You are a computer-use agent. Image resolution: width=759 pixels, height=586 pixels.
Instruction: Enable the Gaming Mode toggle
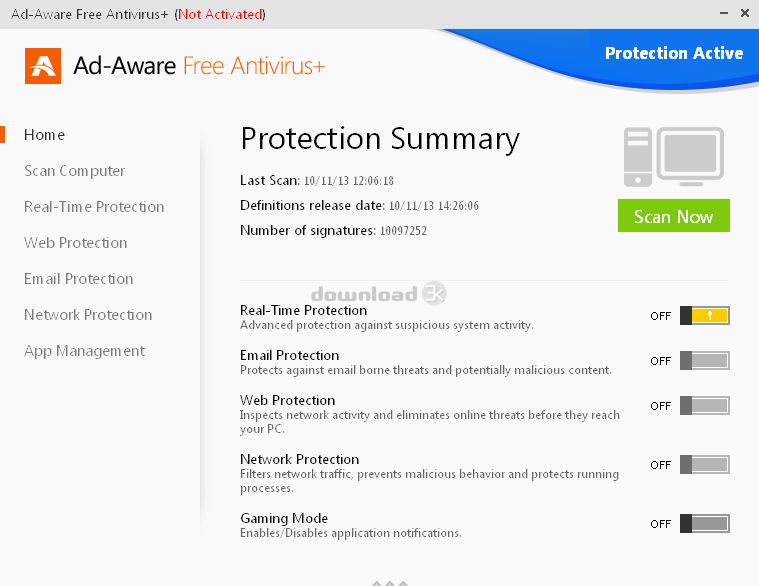[x=704, y=524]
